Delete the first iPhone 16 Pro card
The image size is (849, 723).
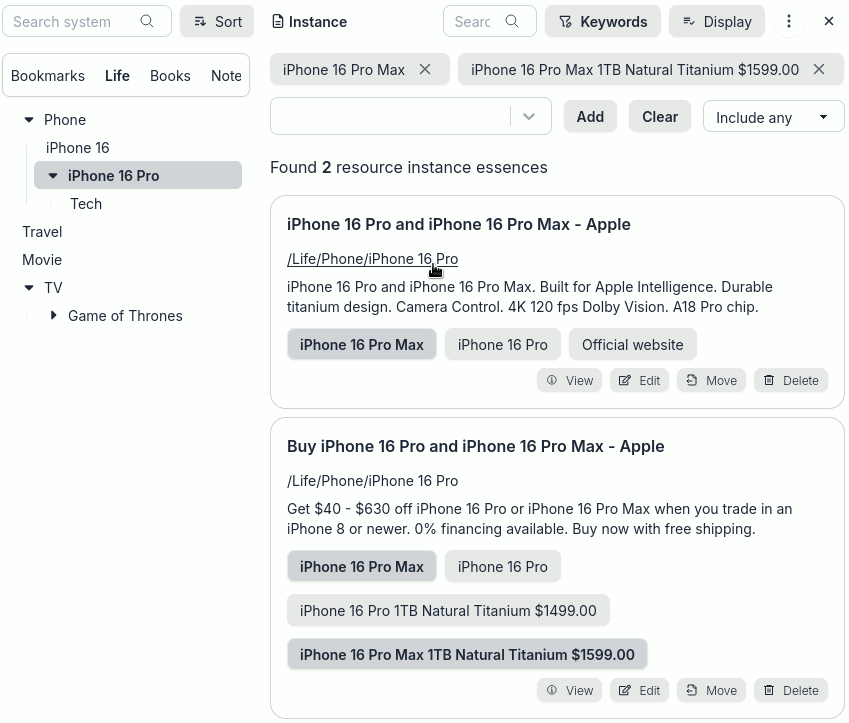click(791, 380)
